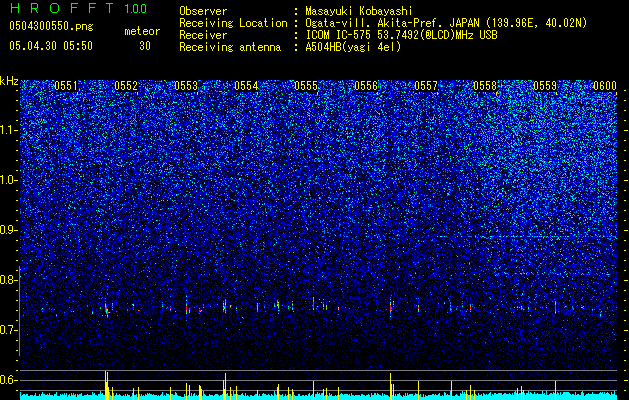
Task: Click the Receiving Location label
Action: [233, 23]
